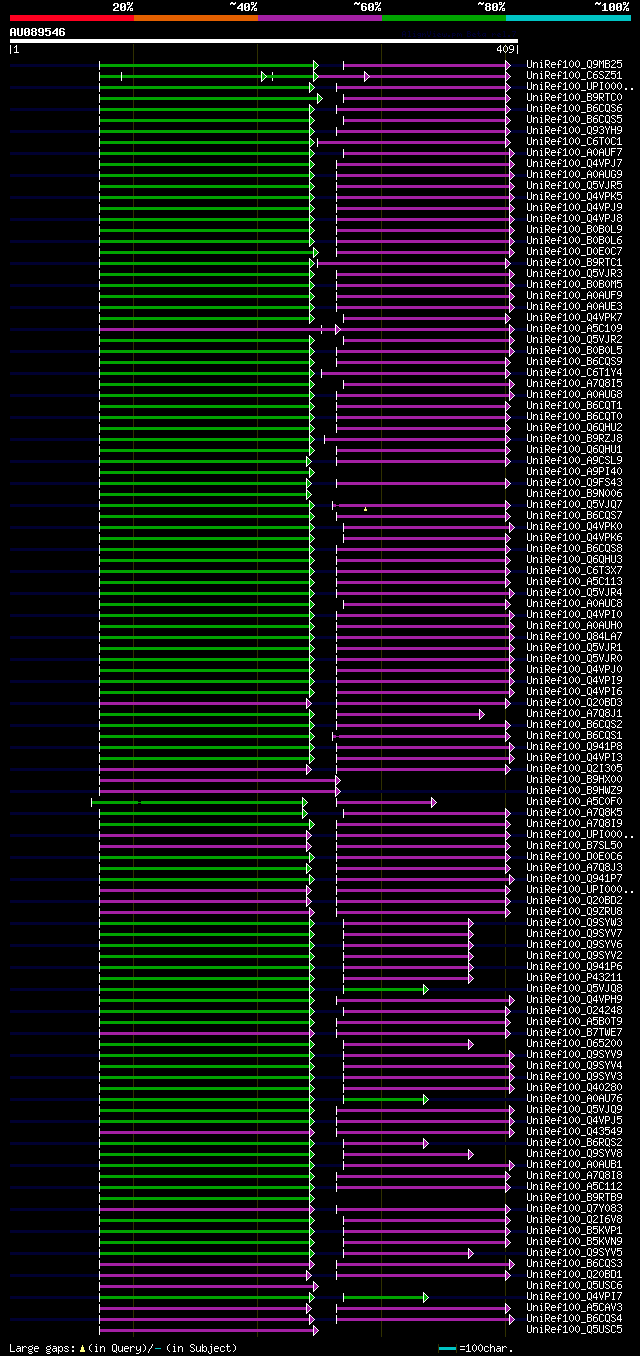Select hit UniRef100_A5B0T9

click(574, 1021)
